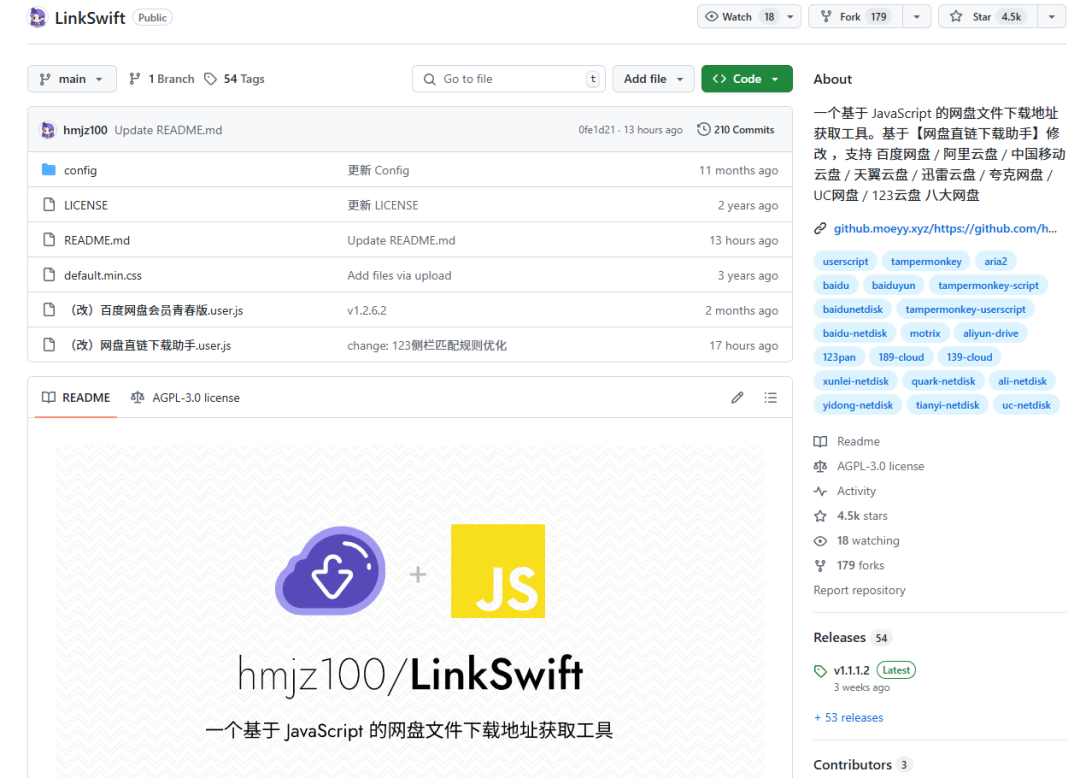Viewport: 1080px width, 778px height.
Task: Switch to the AGPL-3.0 license tab
Action: tap(185, 397)
